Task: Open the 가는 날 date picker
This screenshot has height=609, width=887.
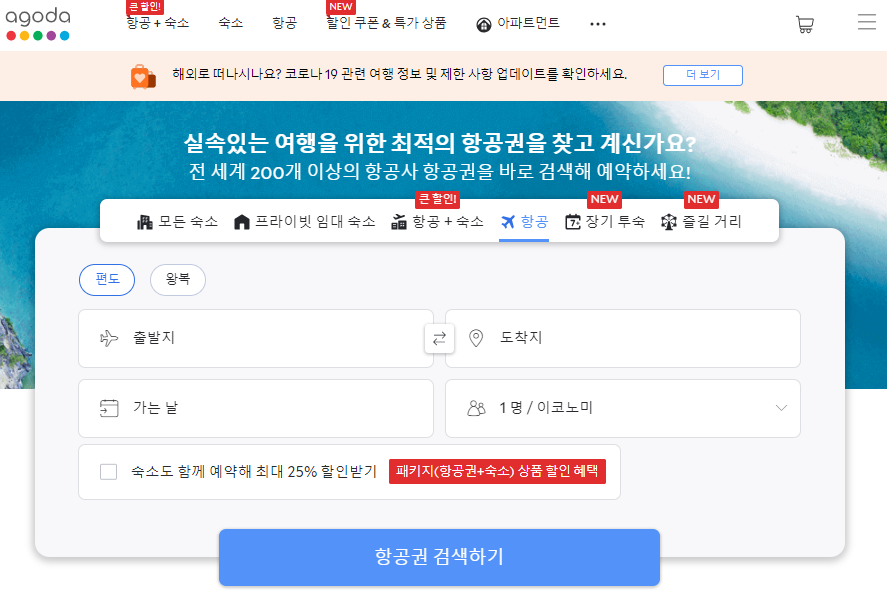Action: point(255,408)
